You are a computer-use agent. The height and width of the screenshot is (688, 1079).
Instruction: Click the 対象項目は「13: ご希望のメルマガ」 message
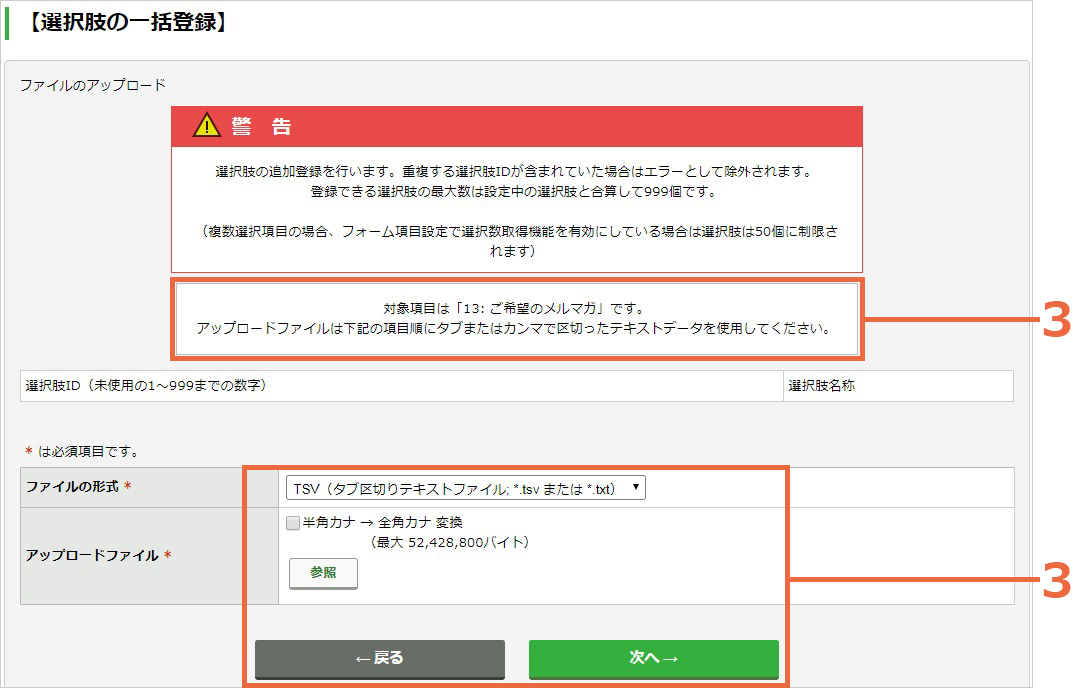[x=513, y=308]
